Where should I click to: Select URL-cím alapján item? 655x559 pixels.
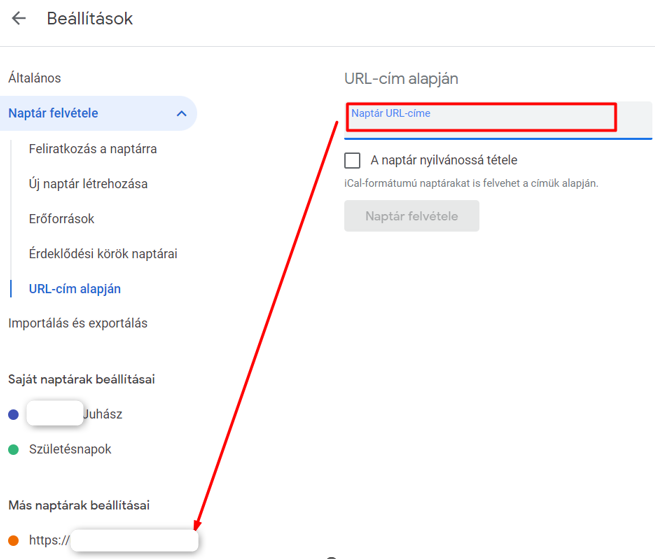[75, 289]
